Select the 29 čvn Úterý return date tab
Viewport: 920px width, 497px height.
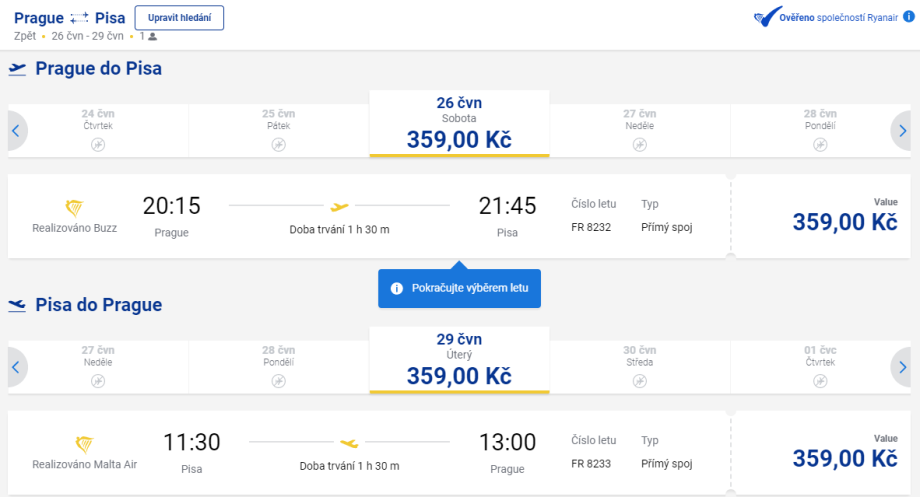(459, 360)
